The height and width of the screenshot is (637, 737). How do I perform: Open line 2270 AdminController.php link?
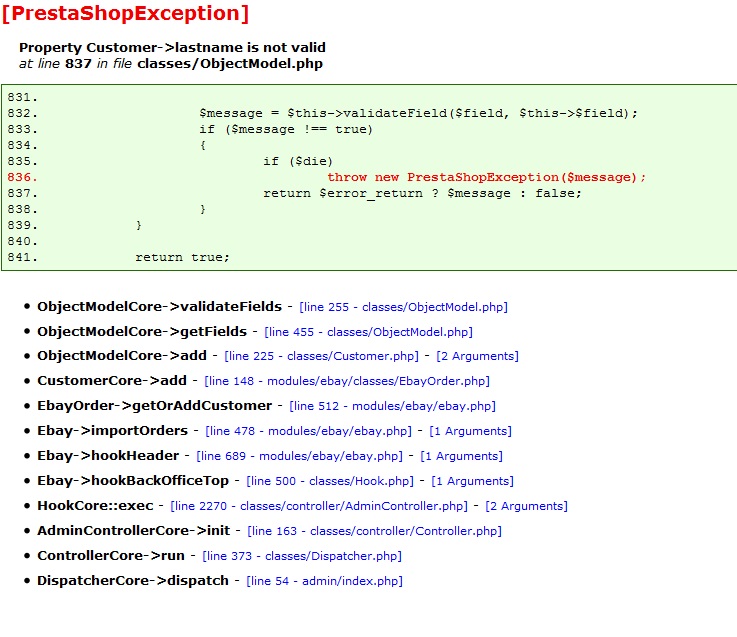(319, 506)
